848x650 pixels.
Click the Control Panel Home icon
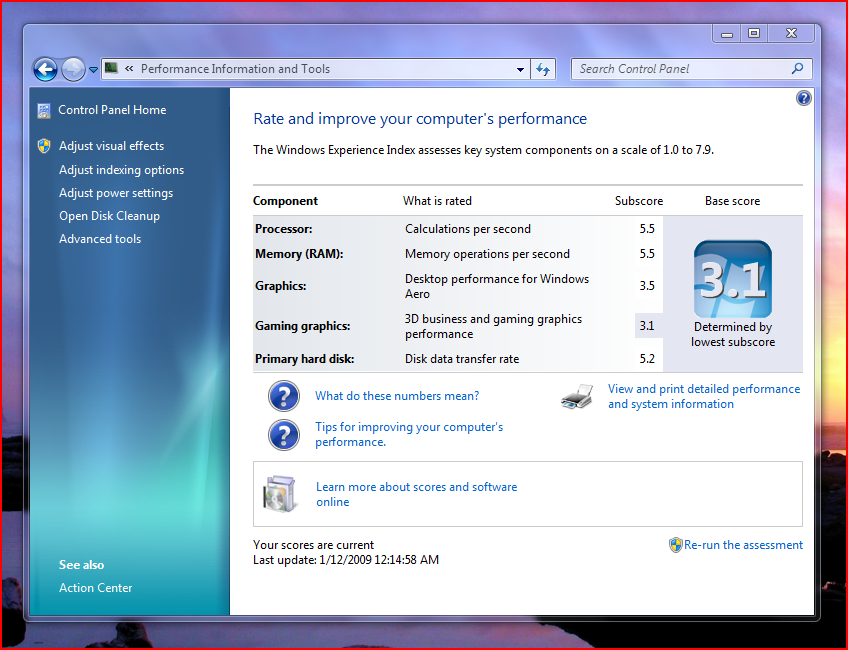(44, 110)
